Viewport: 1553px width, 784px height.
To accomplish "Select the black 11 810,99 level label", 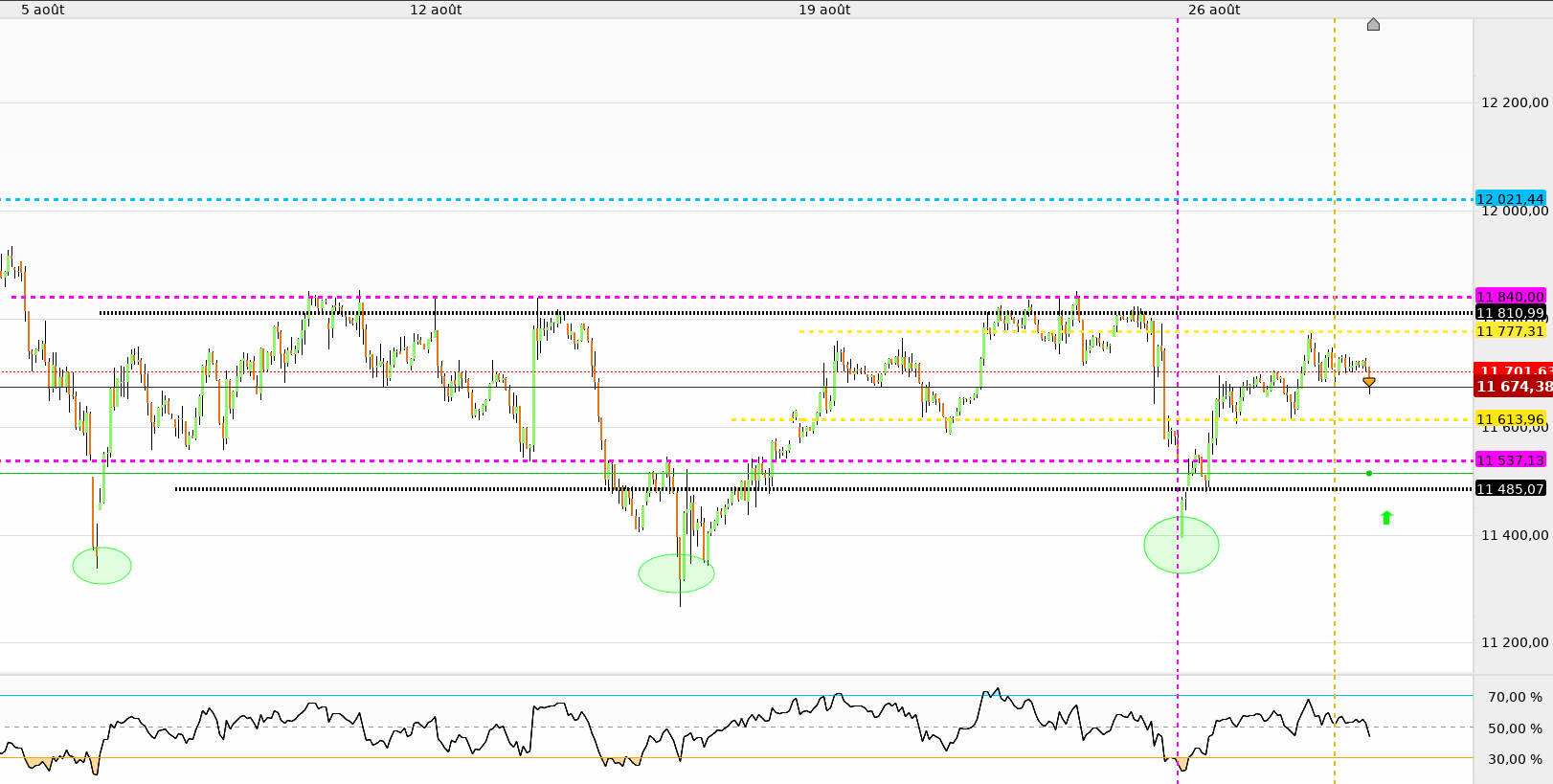I will (x=1511, y=313).
